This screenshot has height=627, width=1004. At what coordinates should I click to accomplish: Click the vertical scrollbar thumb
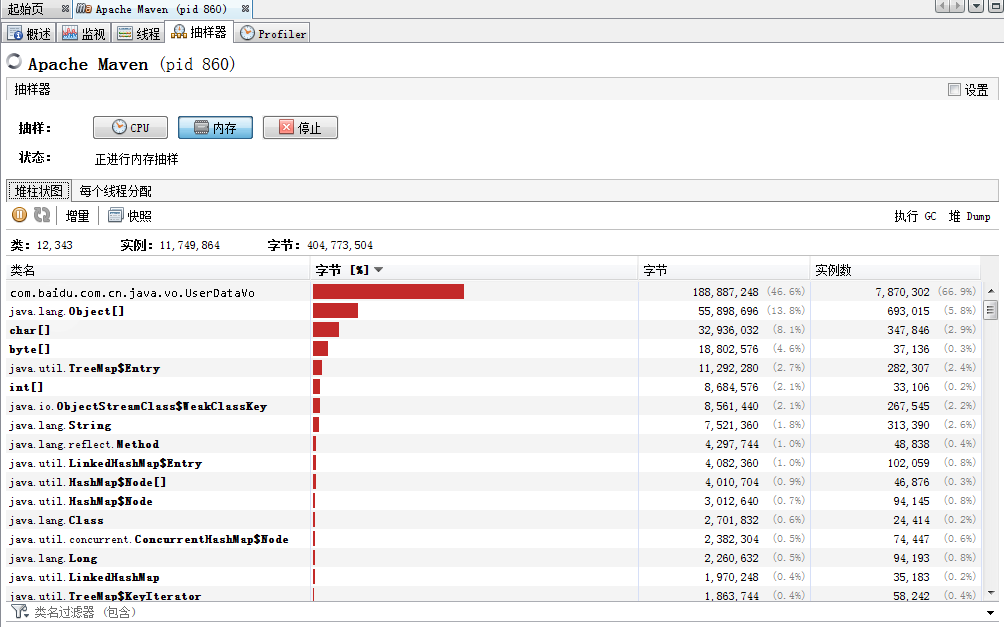[991, 311]
